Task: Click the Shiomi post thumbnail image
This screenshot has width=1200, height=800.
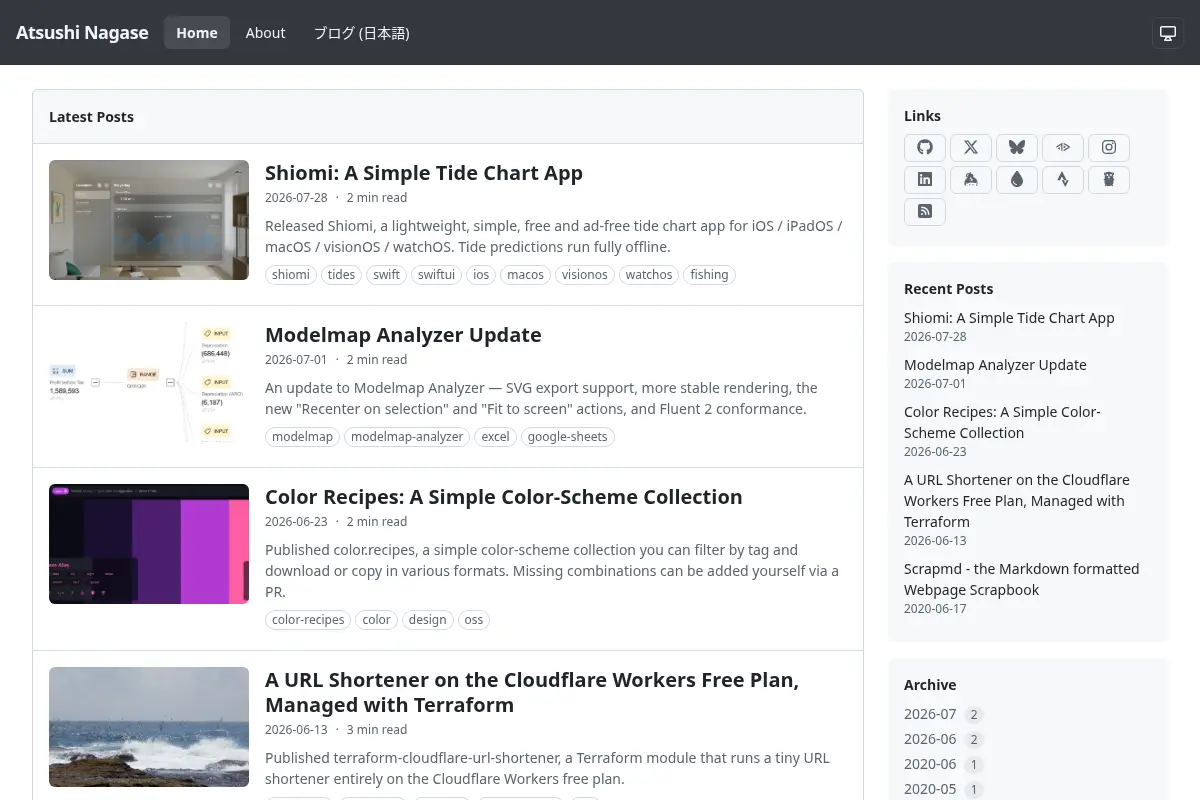Action: (149, 220)
